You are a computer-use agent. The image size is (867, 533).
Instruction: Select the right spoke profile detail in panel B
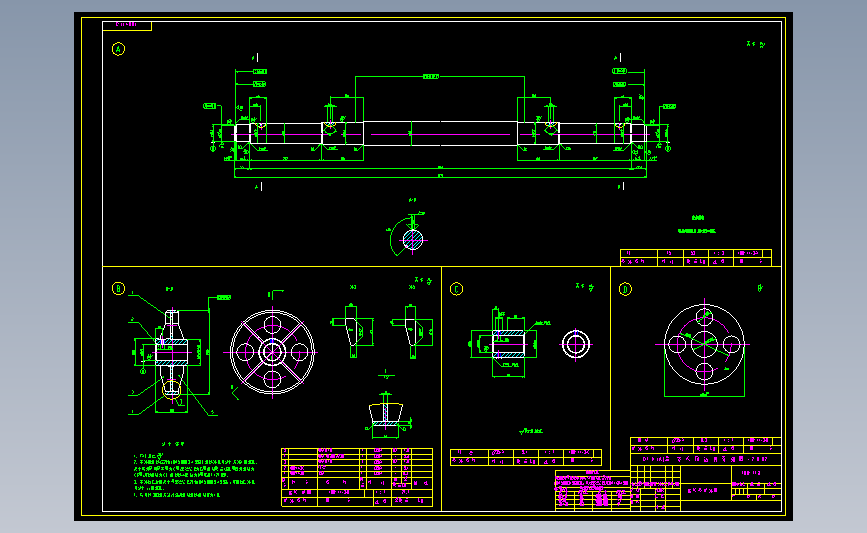(x=412, y=331)
